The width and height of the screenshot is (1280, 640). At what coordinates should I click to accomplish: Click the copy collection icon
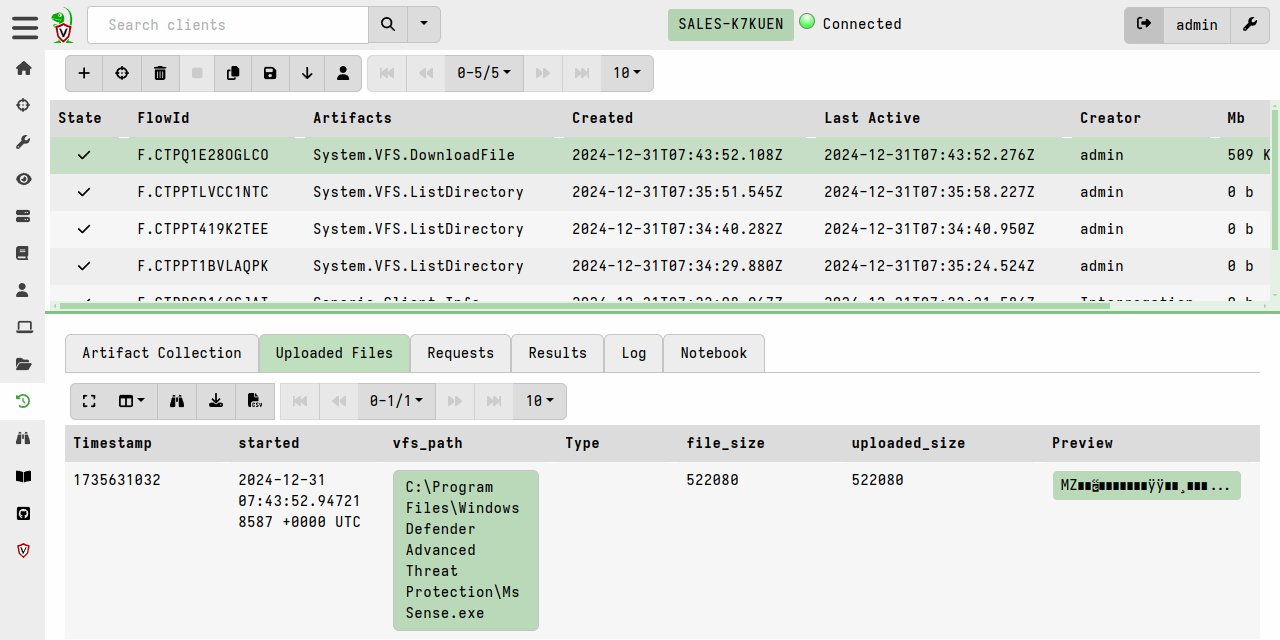tap(233, 73)
